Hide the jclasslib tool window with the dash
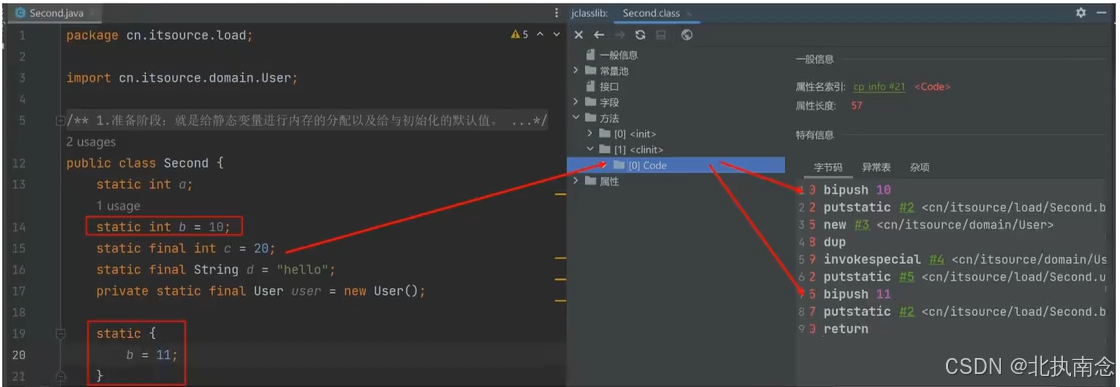Image resolution: width=1120 pixels, height=387 pixels. point(1101,13)
